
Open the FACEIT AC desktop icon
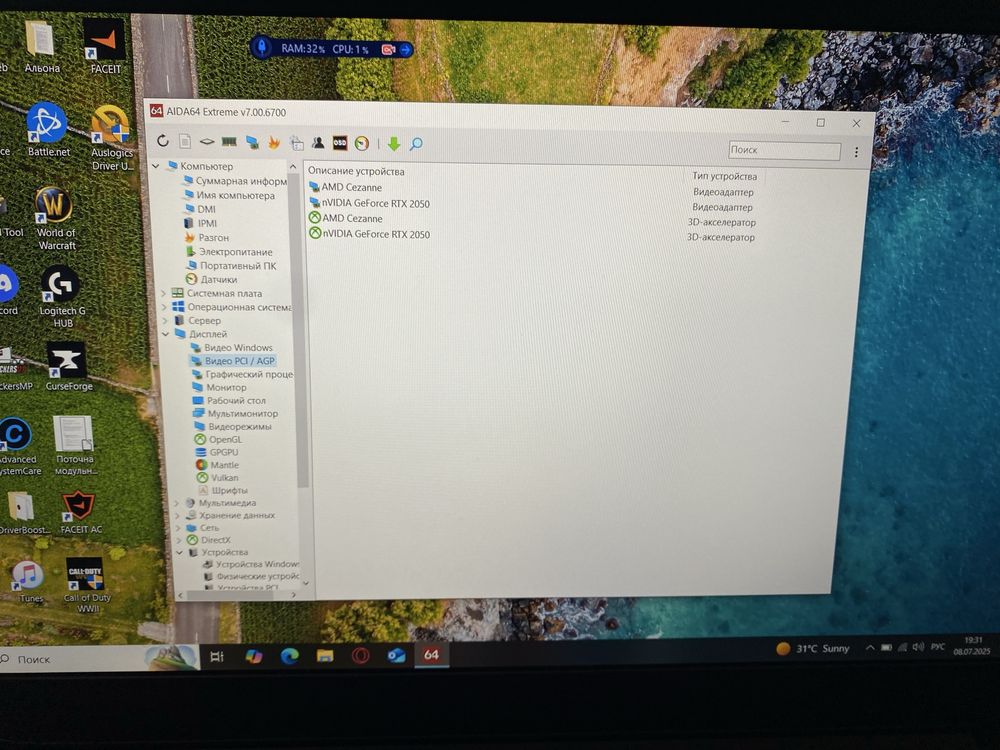(80, 512)
